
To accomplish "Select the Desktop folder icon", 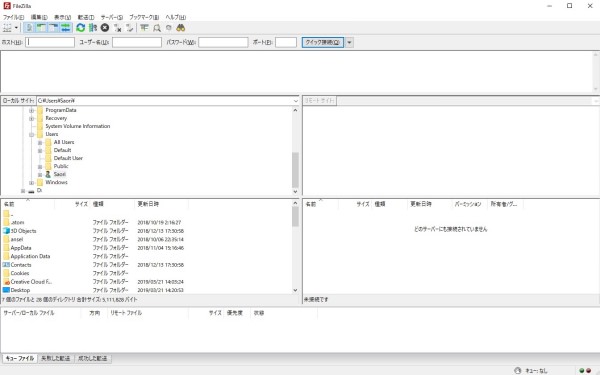I will 6,290.
